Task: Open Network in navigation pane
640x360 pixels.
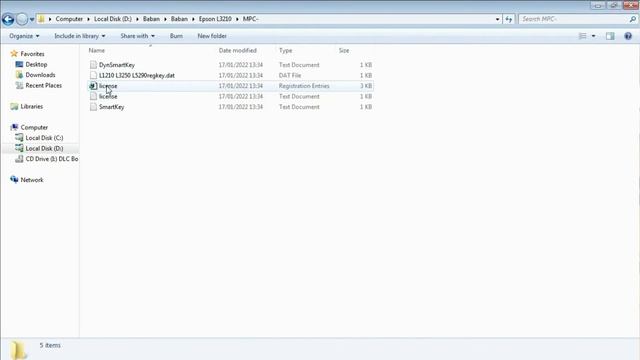Action: (32, 180)
